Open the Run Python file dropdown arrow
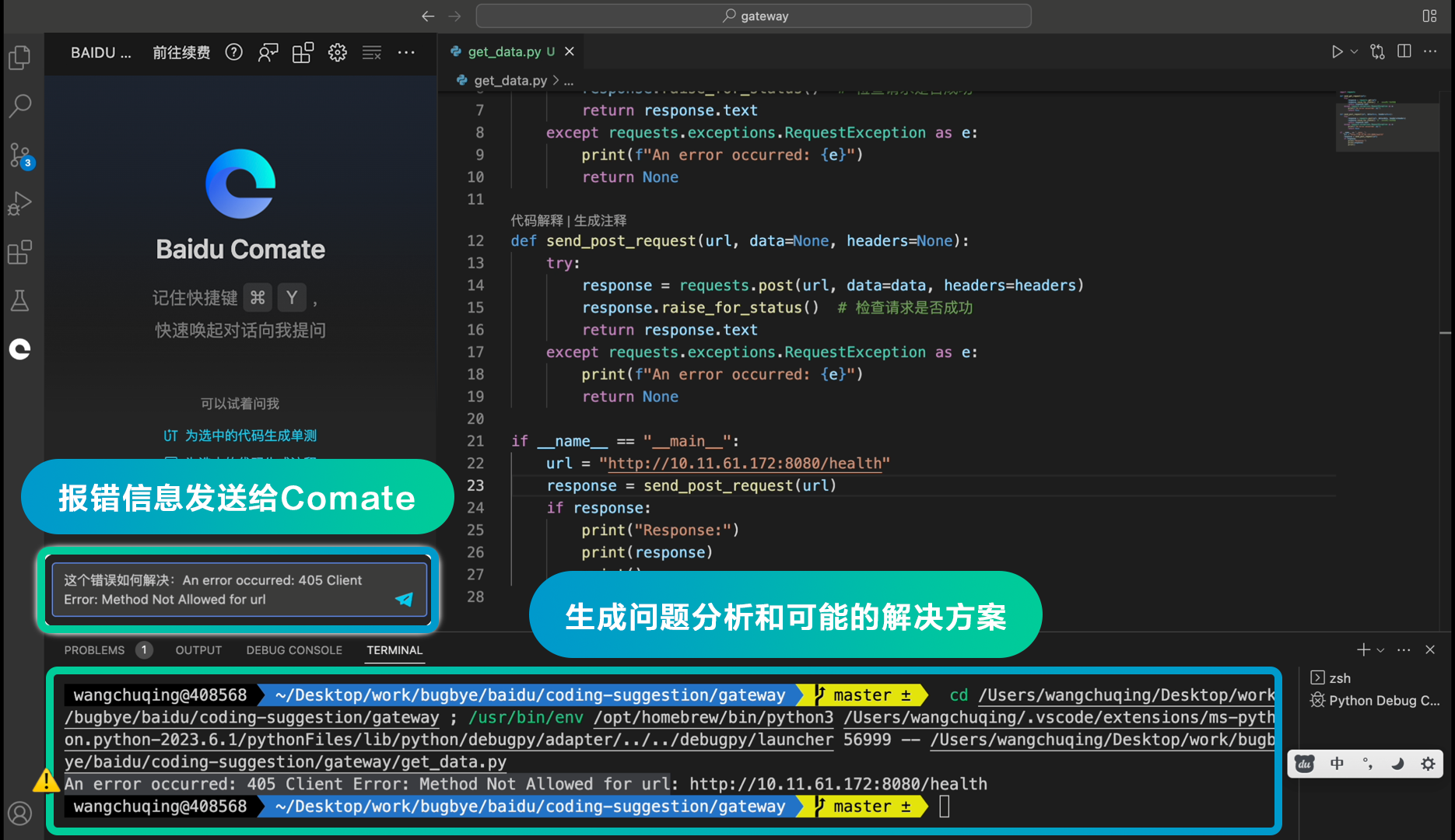The image size is (1455, 840). point(1352,51)
